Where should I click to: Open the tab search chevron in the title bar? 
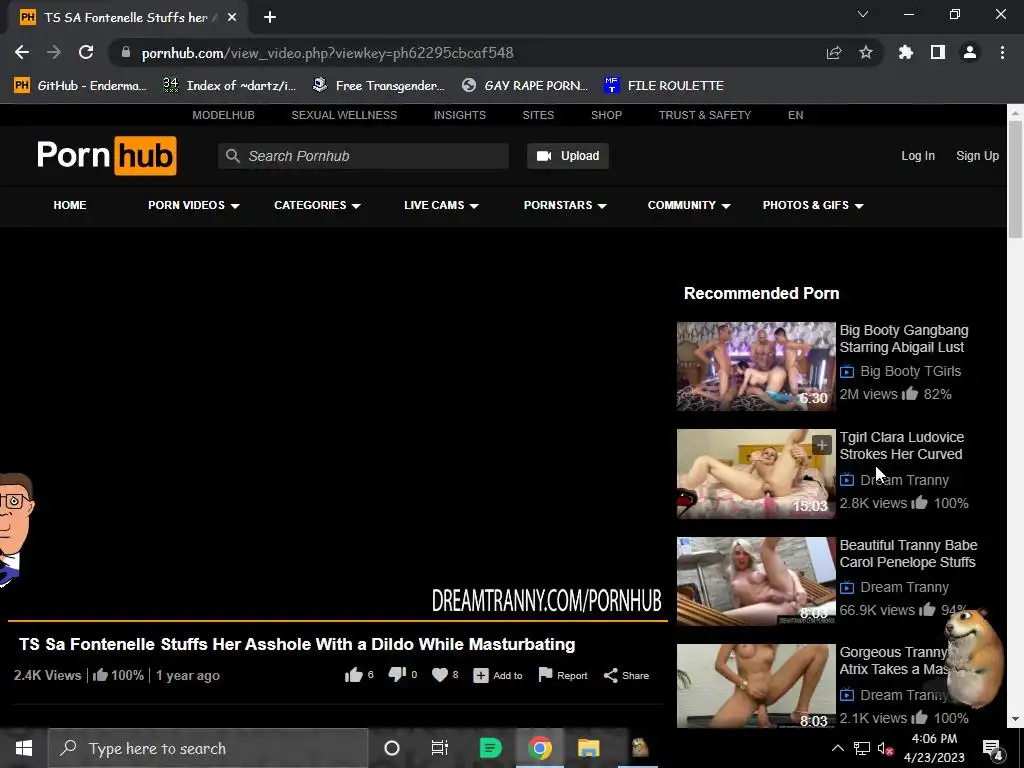(863, 14)
